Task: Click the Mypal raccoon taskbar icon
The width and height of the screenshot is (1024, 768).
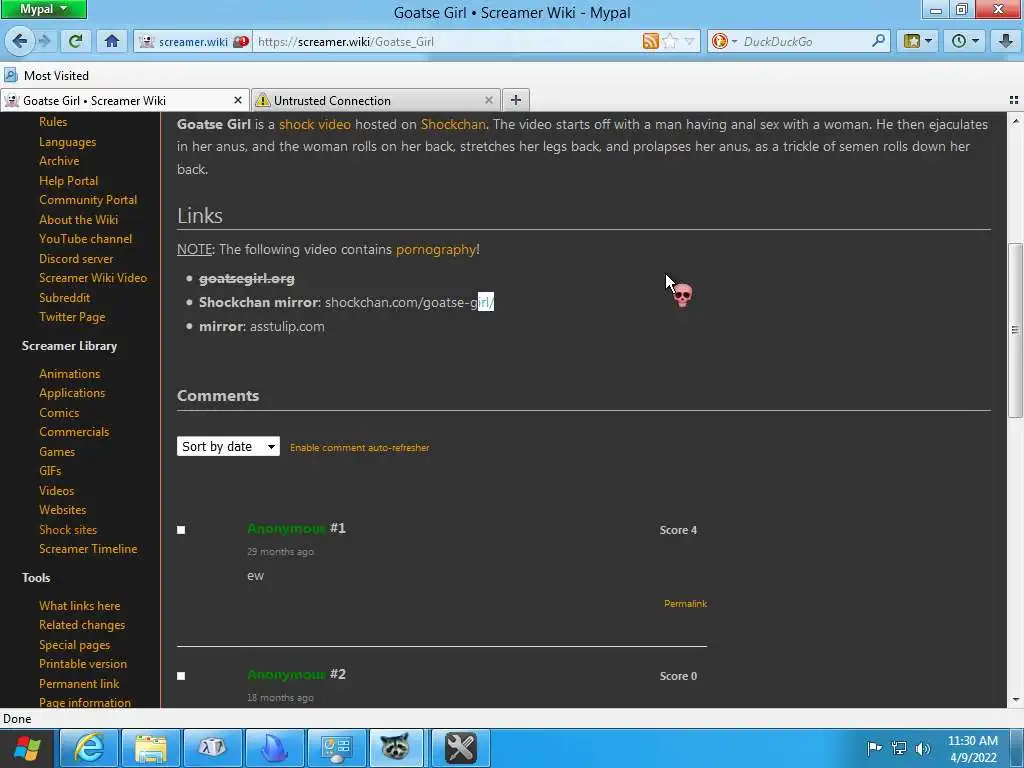Action: tap(396, 748)
